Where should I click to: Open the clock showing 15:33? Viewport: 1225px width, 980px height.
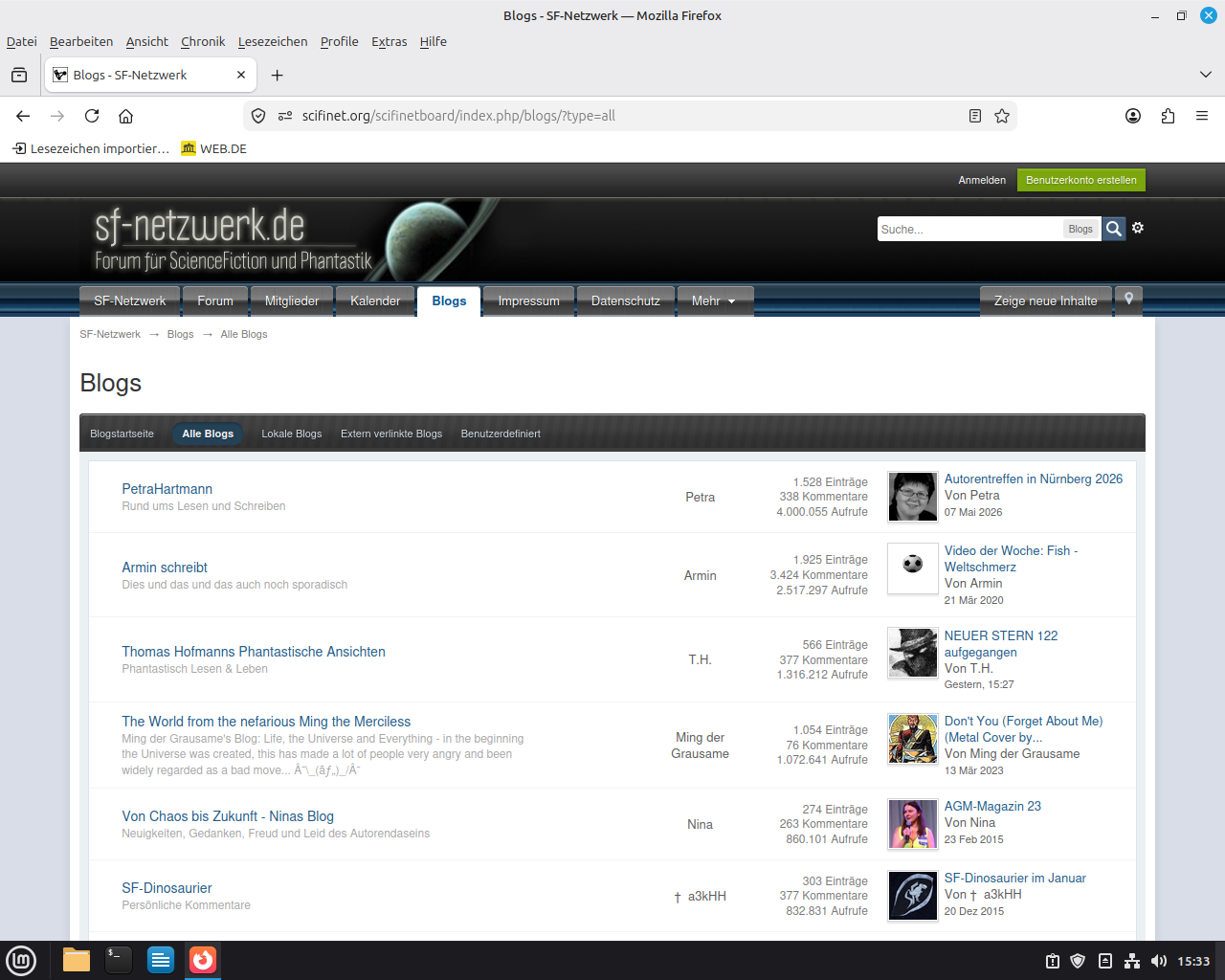point(1193,961)
